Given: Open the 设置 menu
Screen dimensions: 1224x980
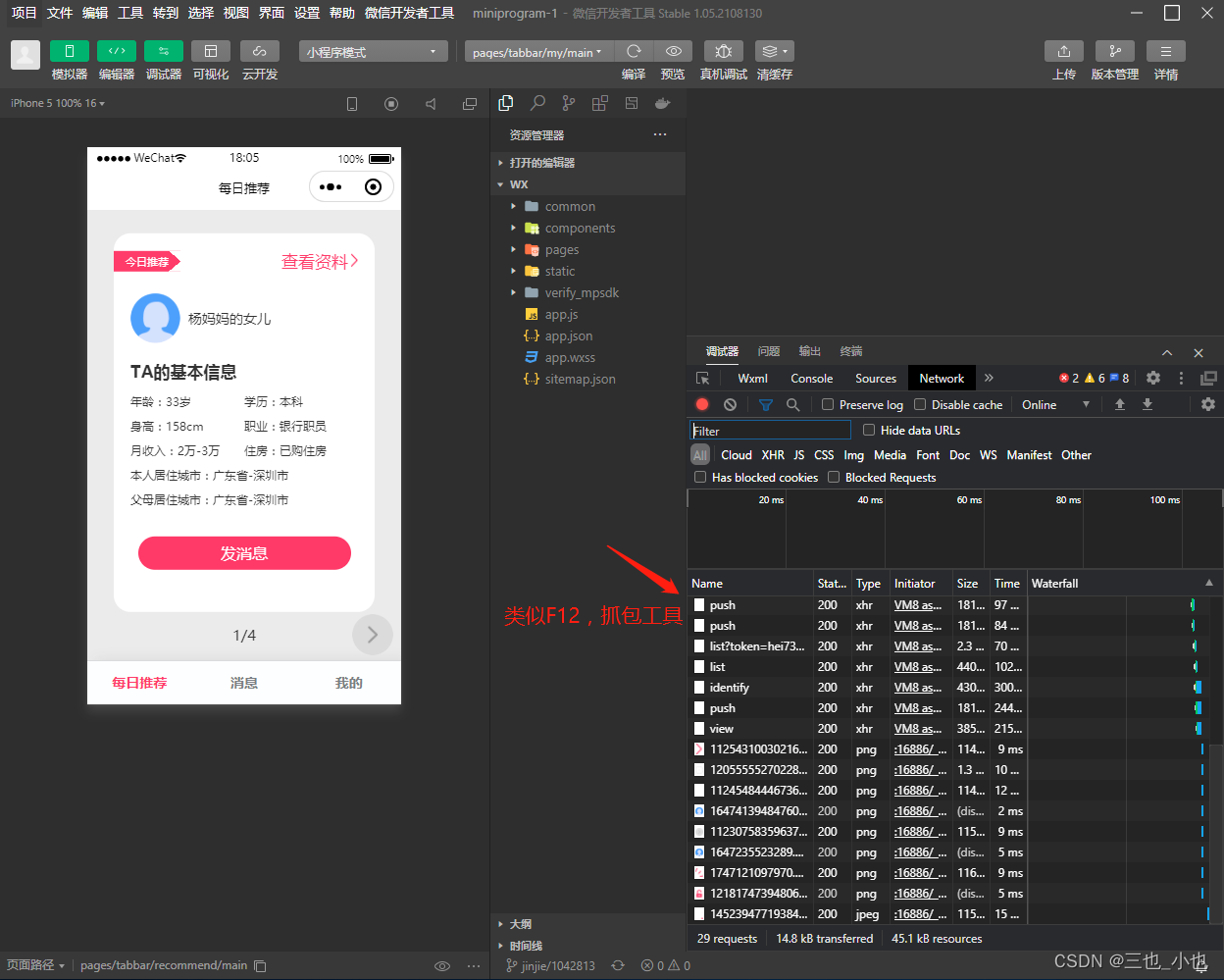Looking at the screenshot, I should coord(307,13).
